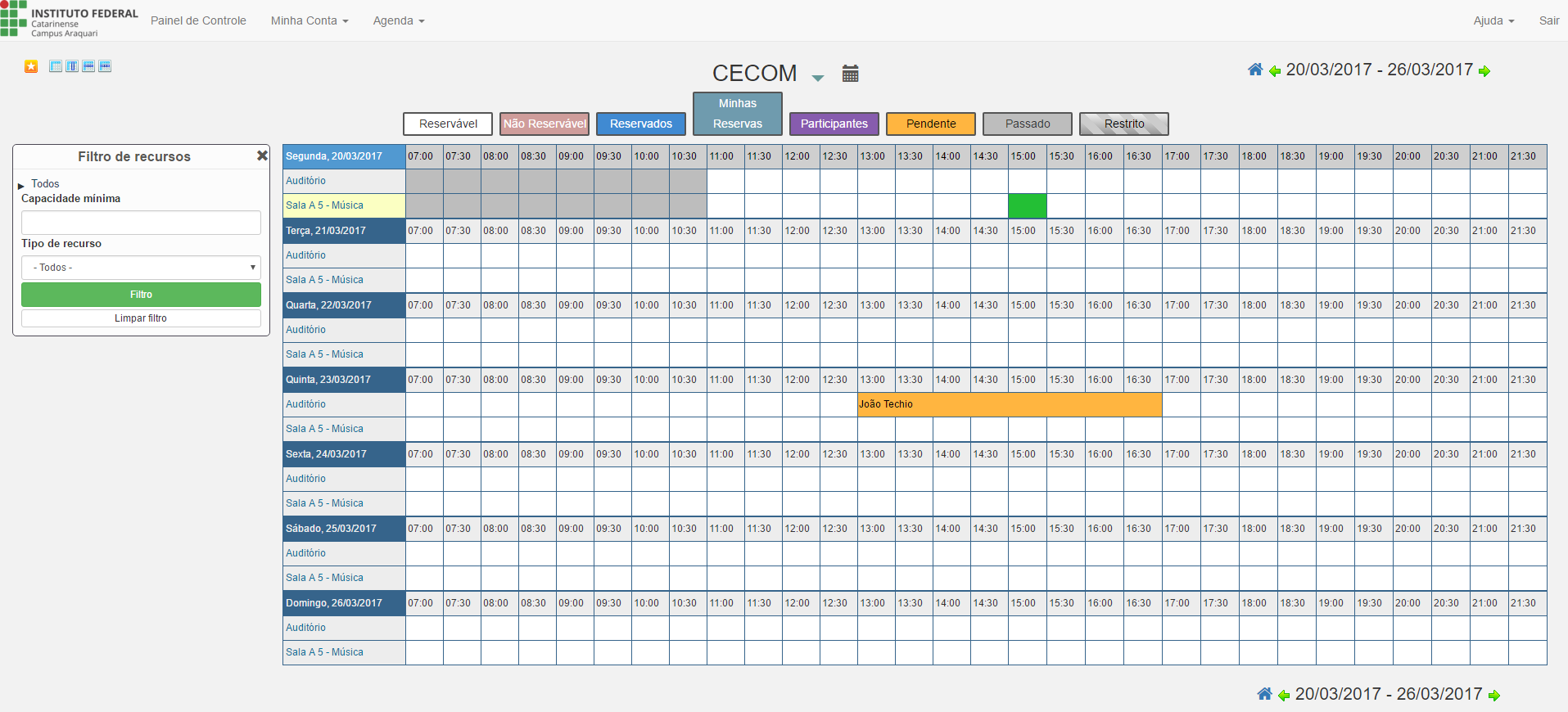This screenshot has width=1568, height=712.
Task: Close the Filtro de recursos panel
Action: pyautogui.click(x=262, y=155)
